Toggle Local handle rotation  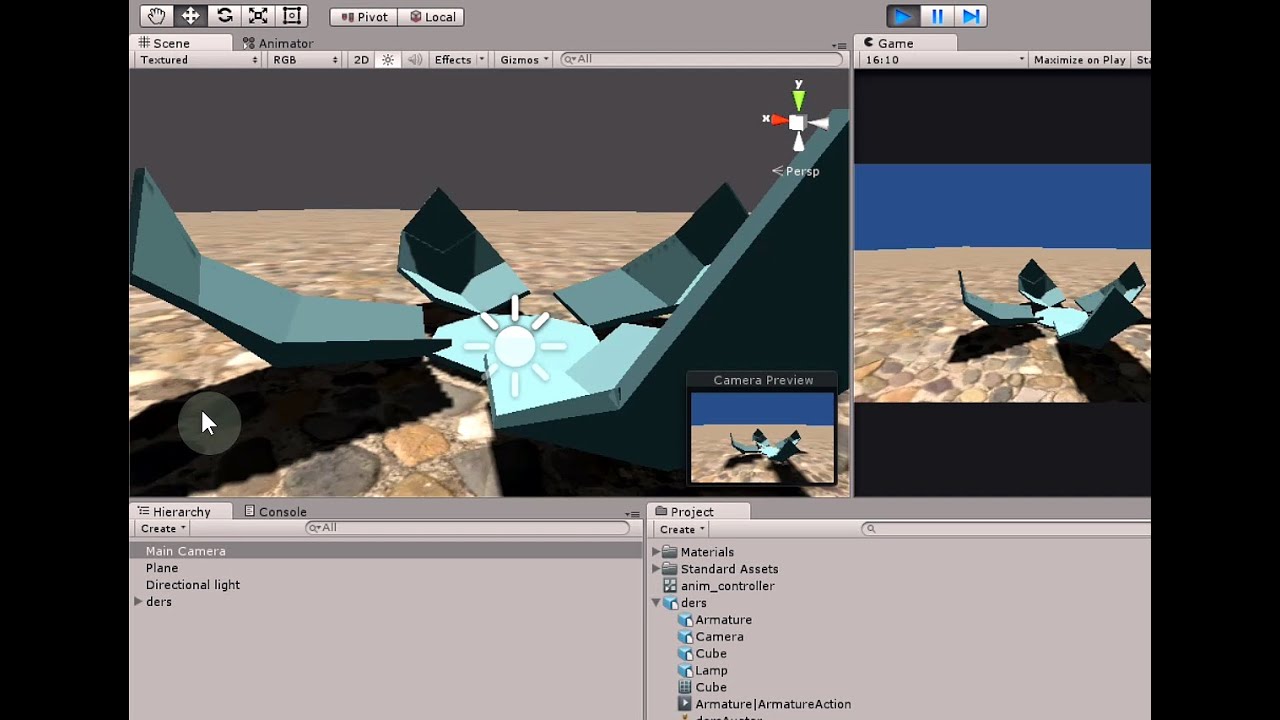pos(432,17)
